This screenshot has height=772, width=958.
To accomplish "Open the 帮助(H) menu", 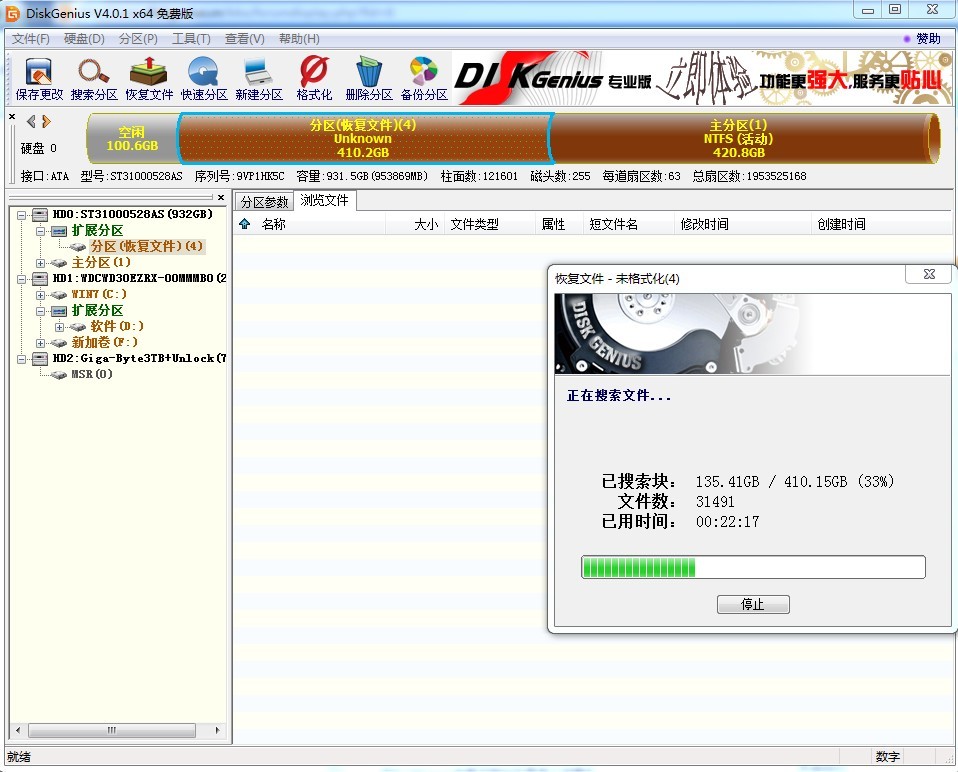I will point(299,38).
